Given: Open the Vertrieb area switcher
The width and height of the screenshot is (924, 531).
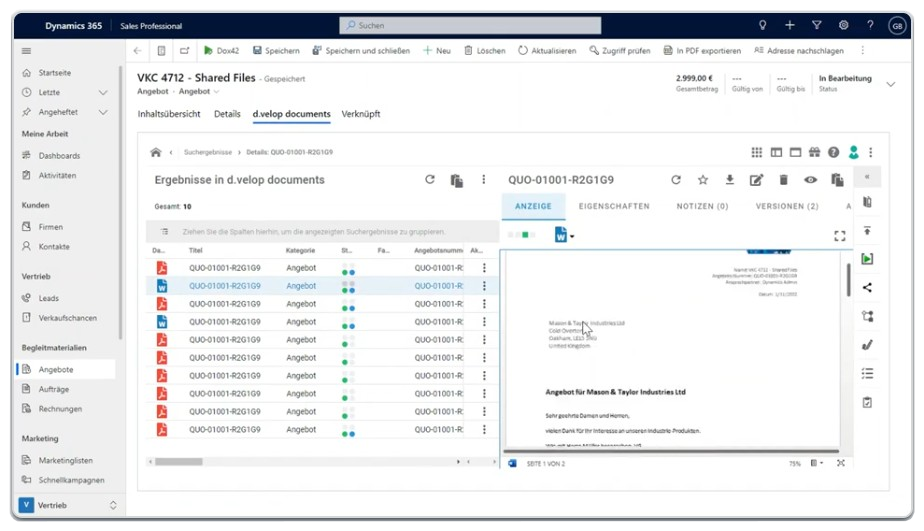Looking at the screenshot, I should click(x=68, y=505).
